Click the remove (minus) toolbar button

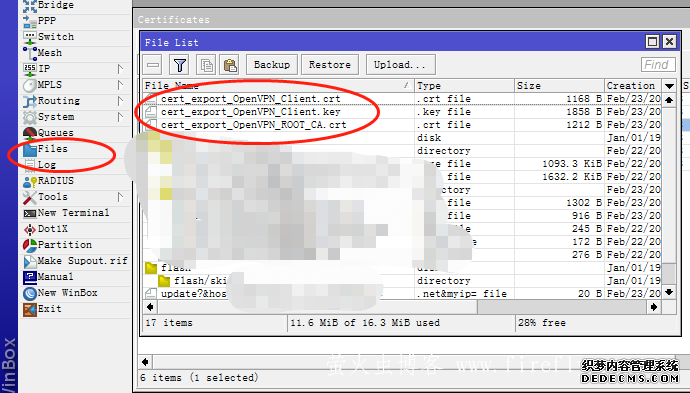pos(153,65)
